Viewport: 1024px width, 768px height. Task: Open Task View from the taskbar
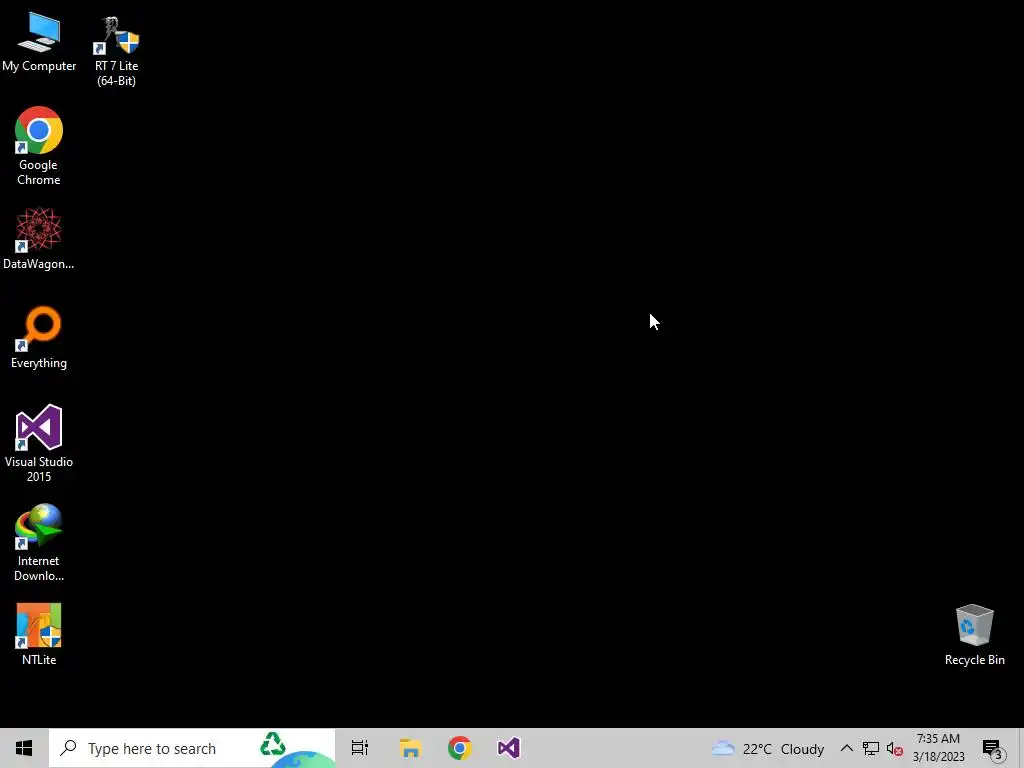pyautogui.click(x=360, y=748)
